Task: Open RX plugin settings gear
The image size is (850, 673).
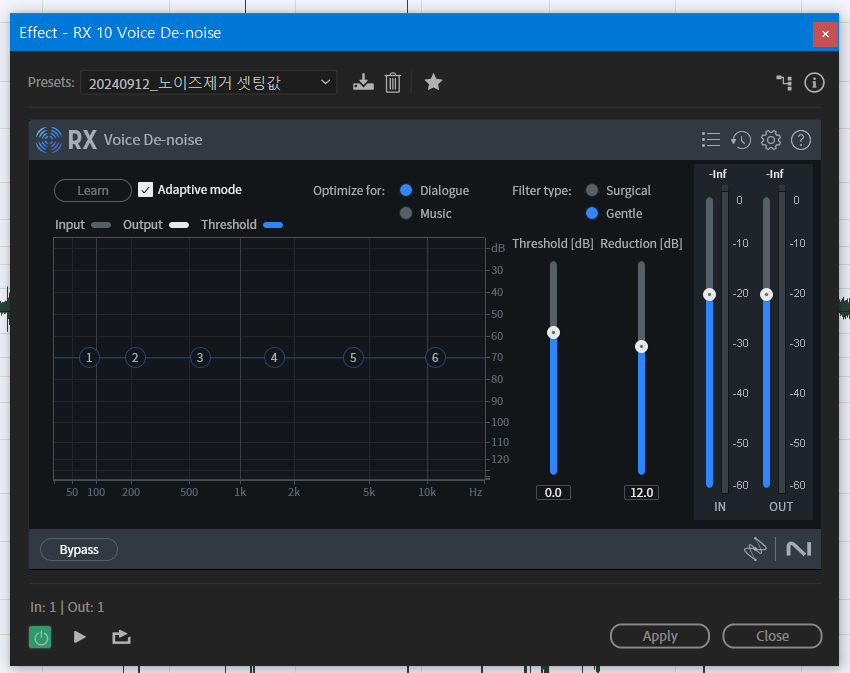Action: pos(771,140)
